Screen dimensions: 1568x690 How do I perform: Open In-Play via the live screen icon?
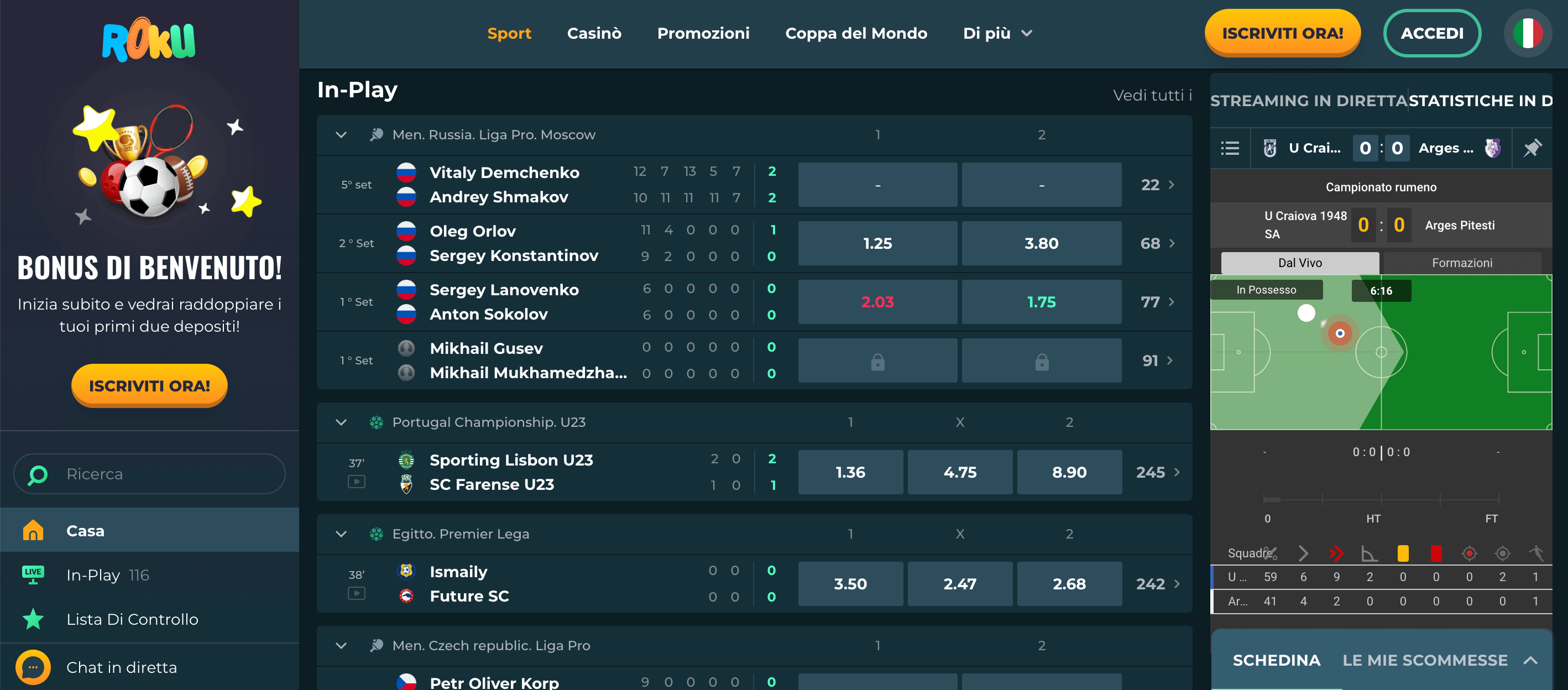(33, 574)
